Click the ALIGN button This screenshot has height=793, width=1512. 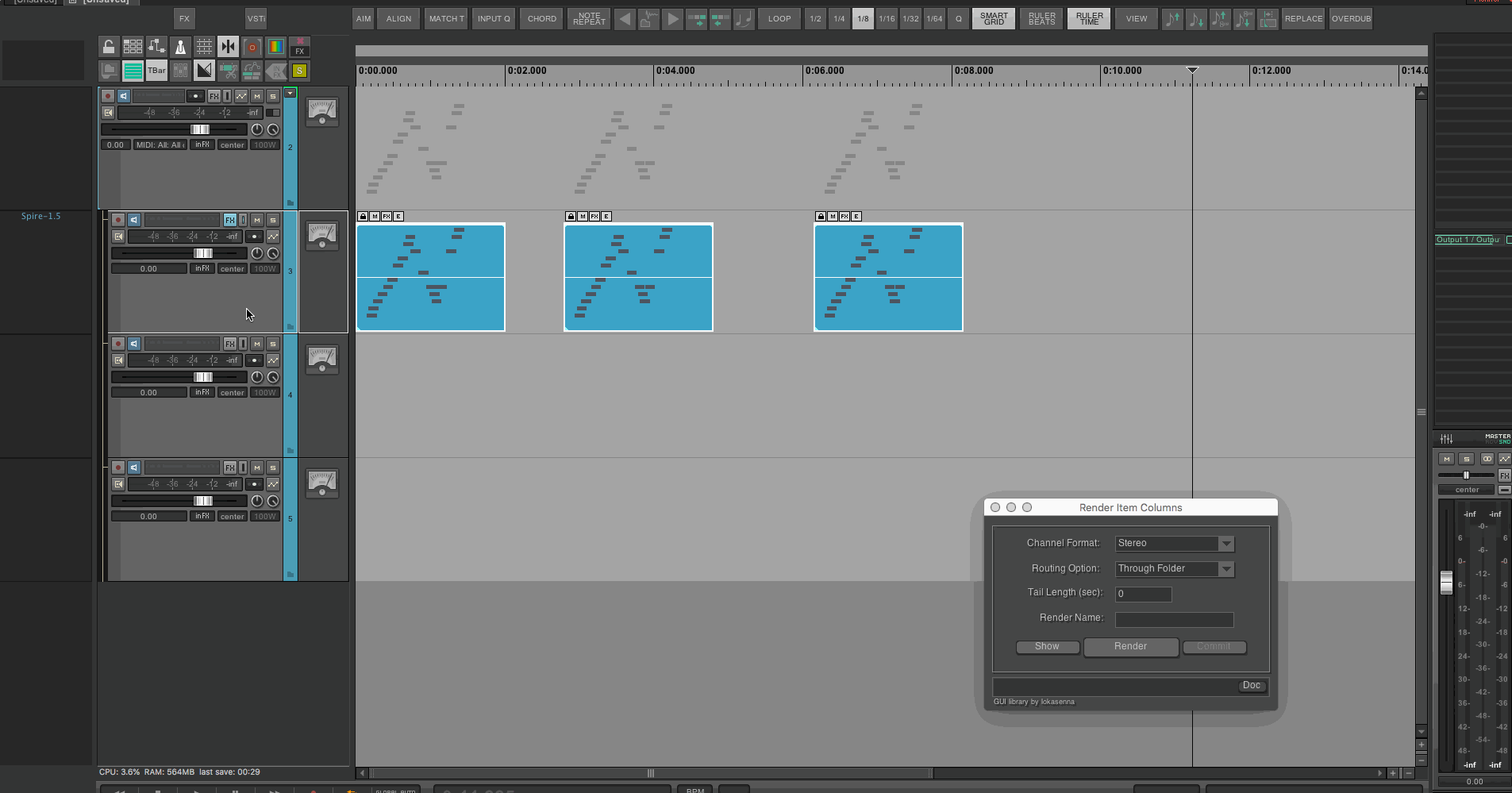(398, 19)
